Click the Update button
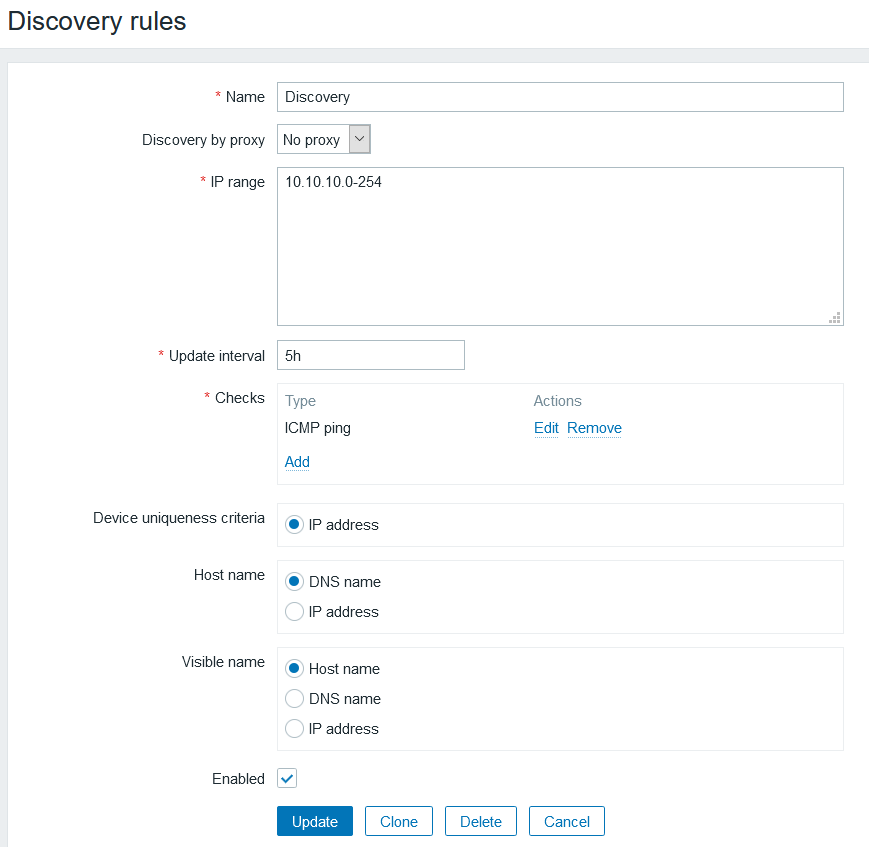The height and width of the screenshot is (847, 869). (x=315, y=821)
